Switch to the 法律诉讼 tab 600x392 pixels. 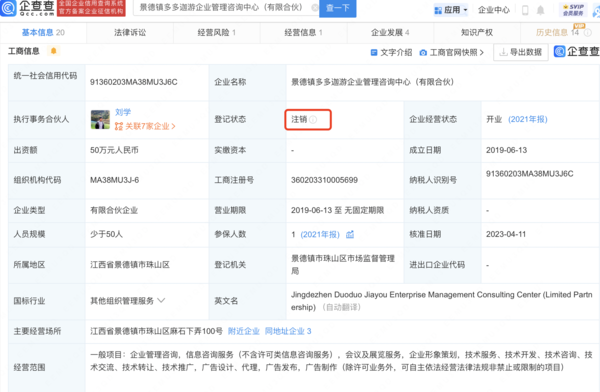[130, 33]
